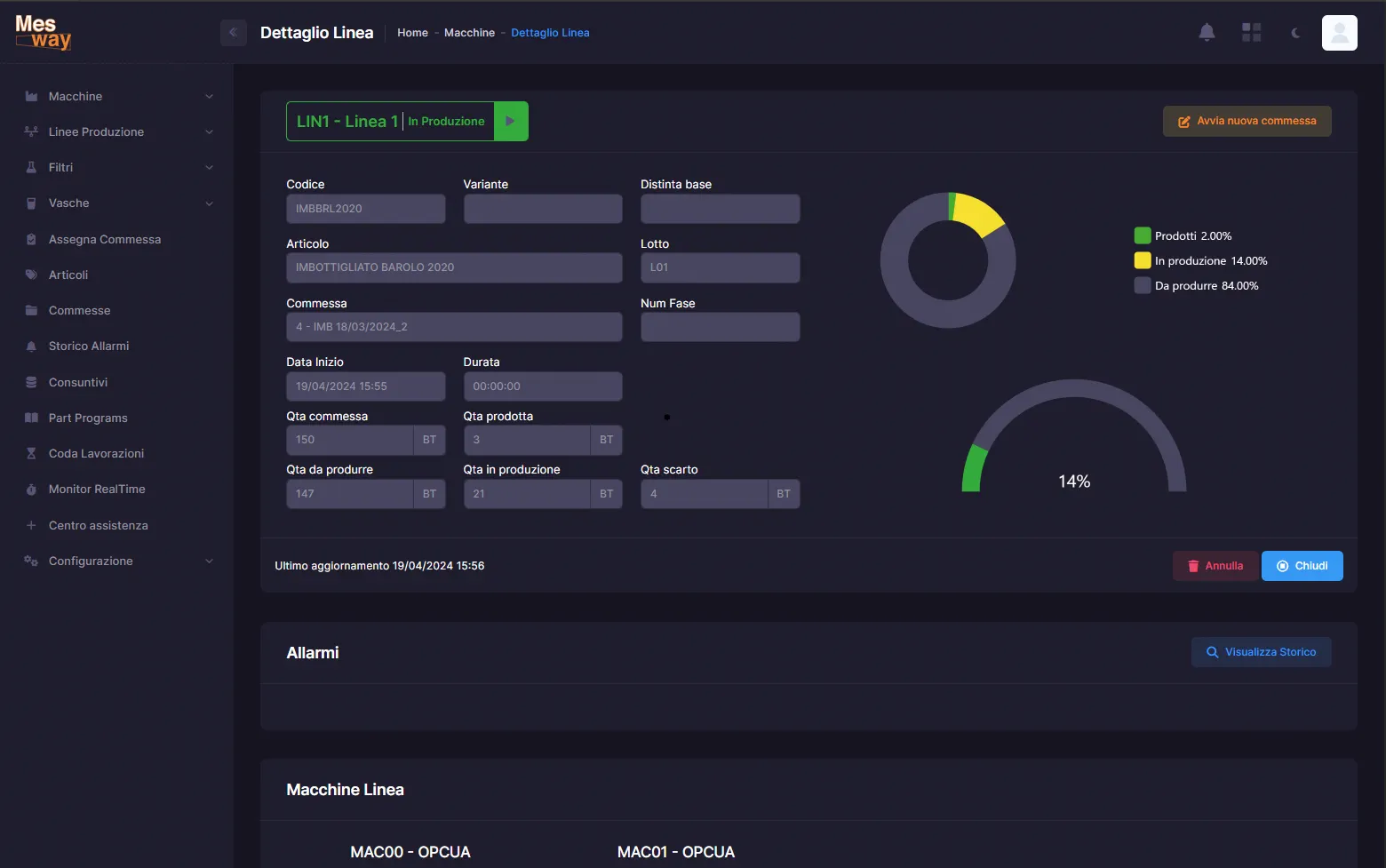Click the green Prodotti legend swatch
The width and height of the screenshot is (1386, 868).
click(x=1143, y=235)
